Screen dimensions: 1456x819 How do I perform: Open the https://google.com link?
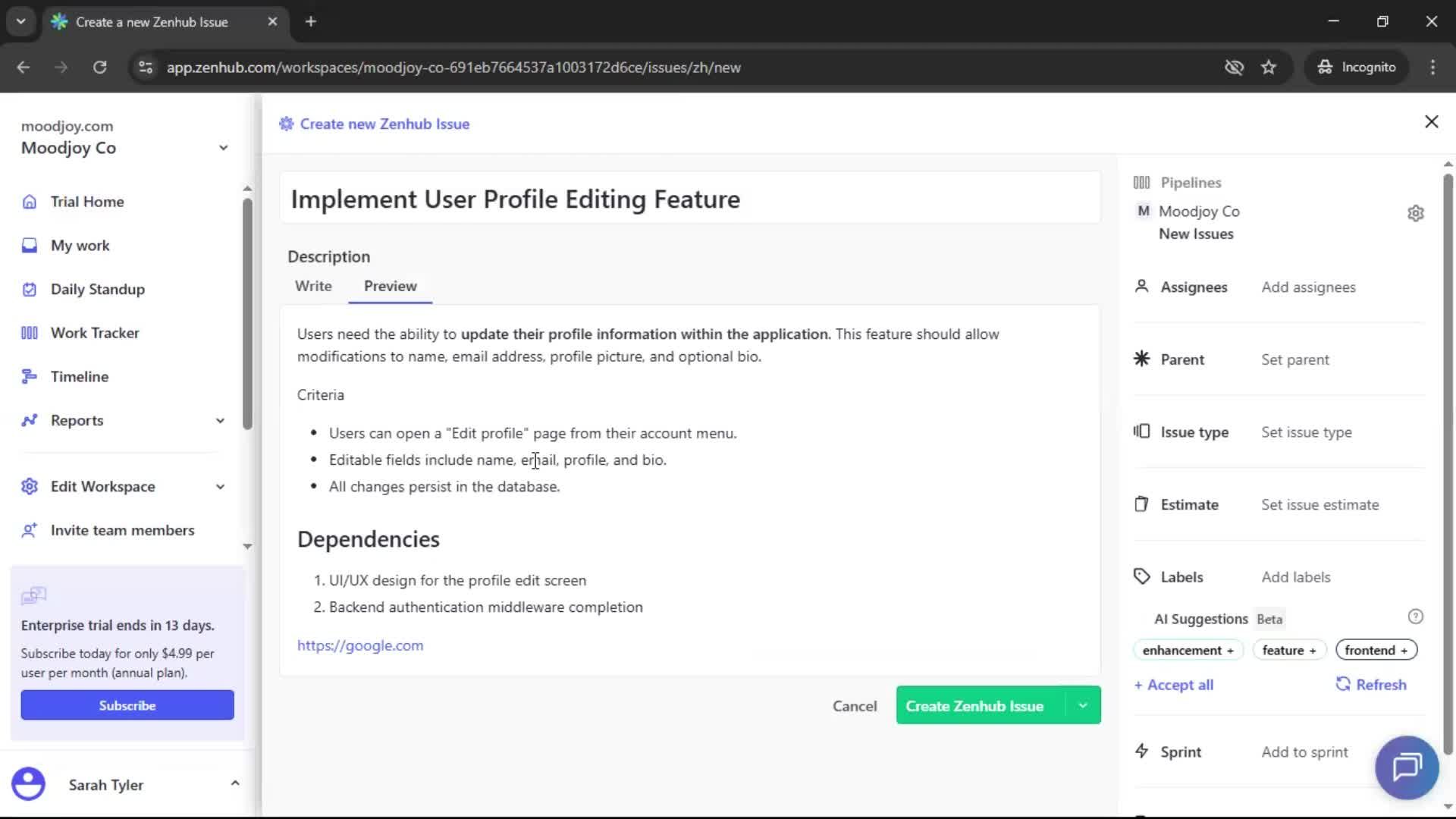[359, 645]
